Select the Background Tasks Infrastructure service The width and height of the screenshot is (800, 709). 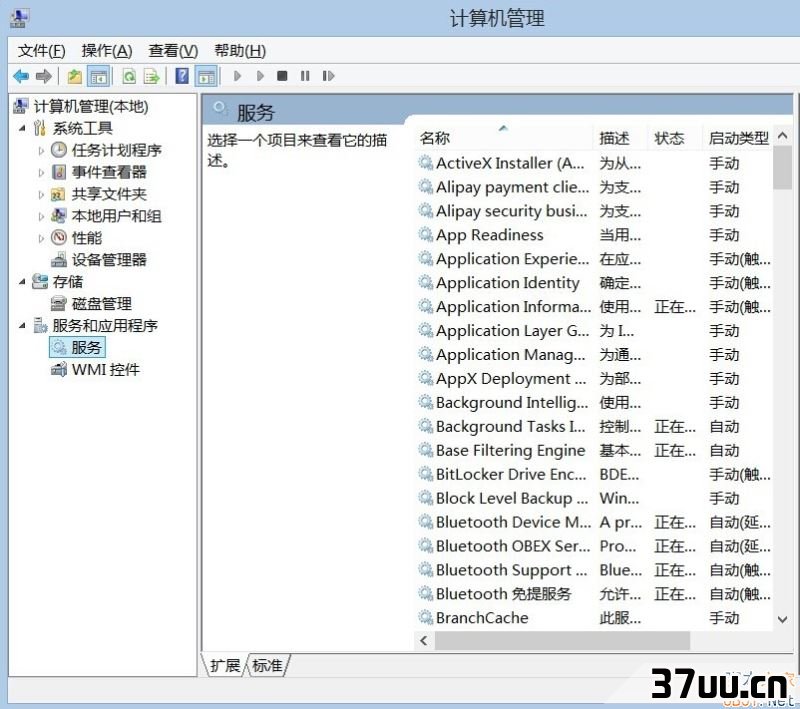[x=594, y=426]
